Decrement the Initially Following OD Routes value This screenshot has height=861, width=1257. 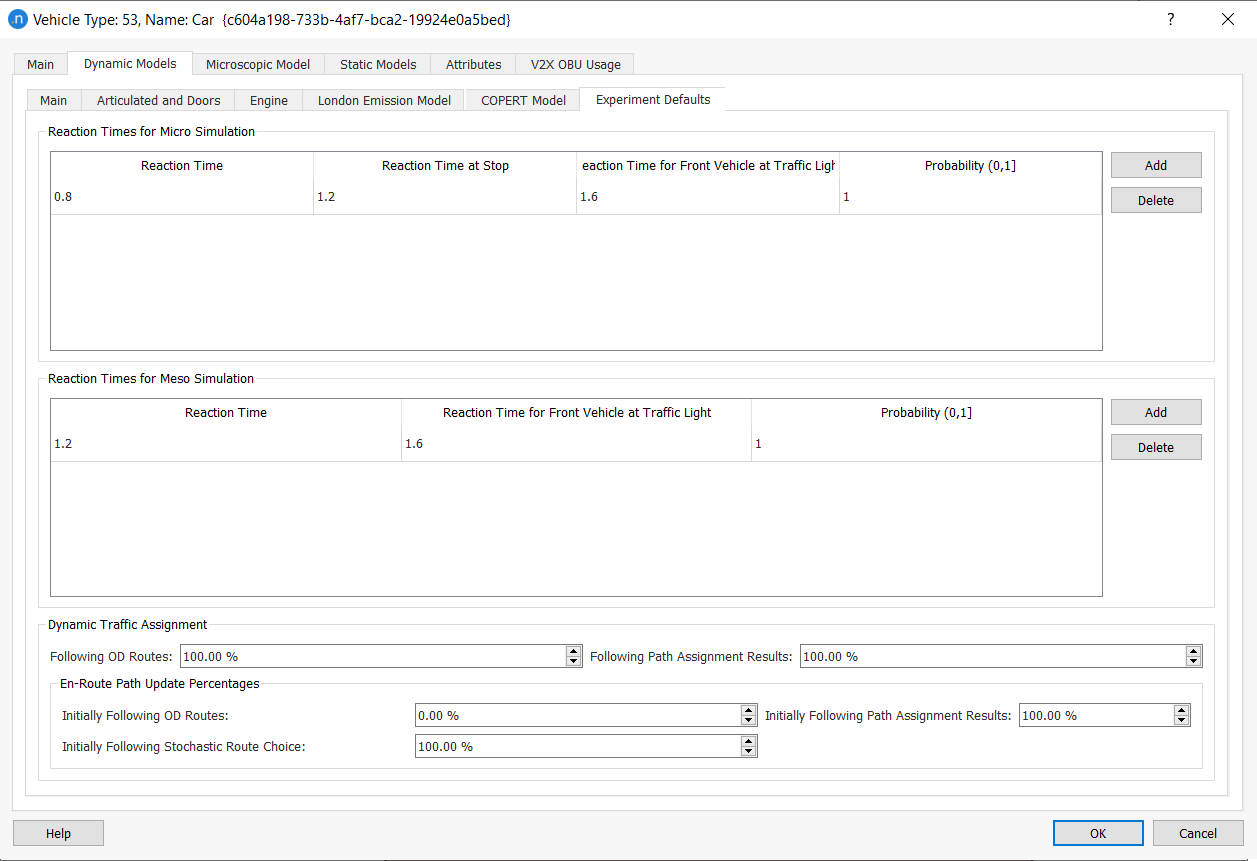(x=749, y=719)
